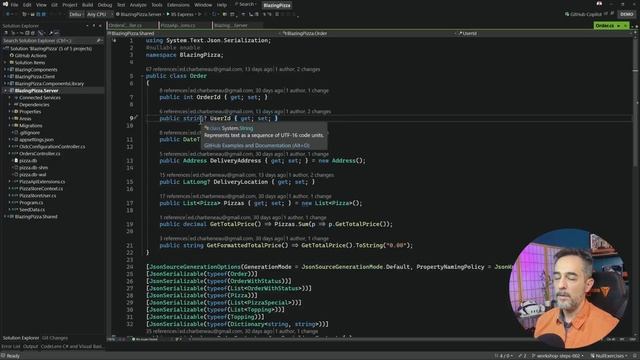The image size is (640, 360).
Task: Open the Help menu
Action: [222, 5]
